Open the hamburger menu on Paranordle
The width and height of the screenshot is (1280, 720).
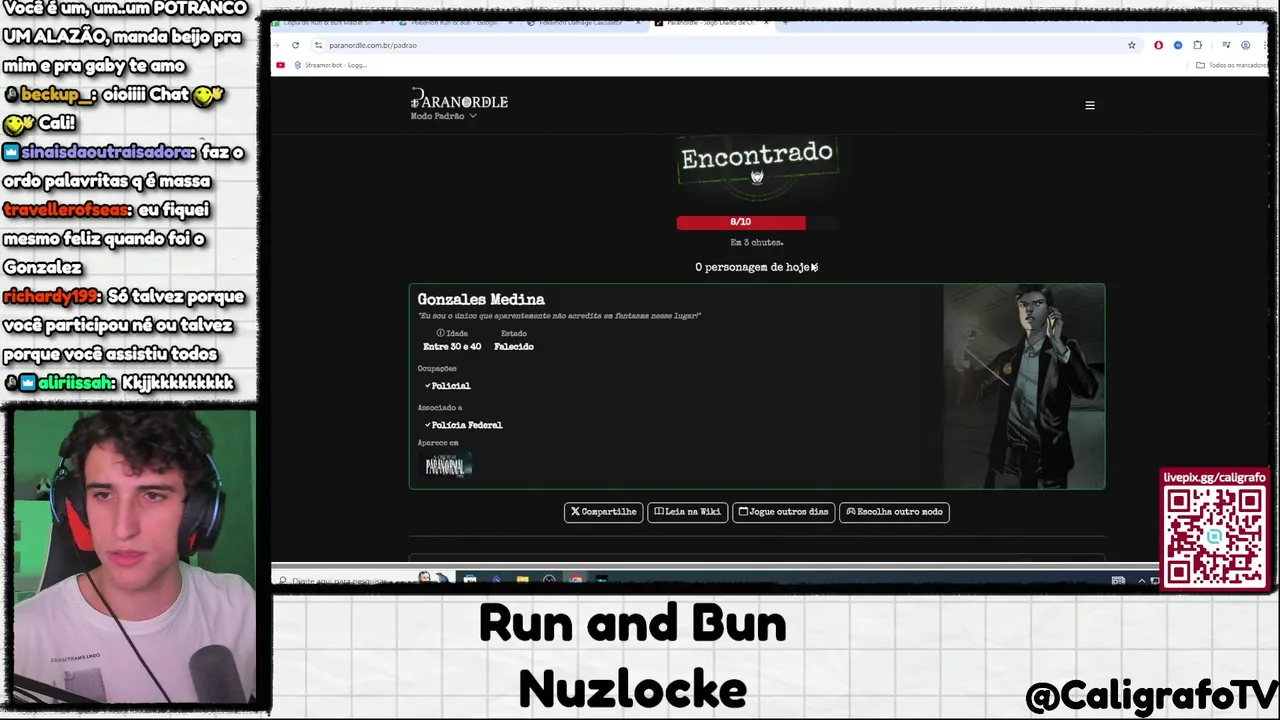1090,105
